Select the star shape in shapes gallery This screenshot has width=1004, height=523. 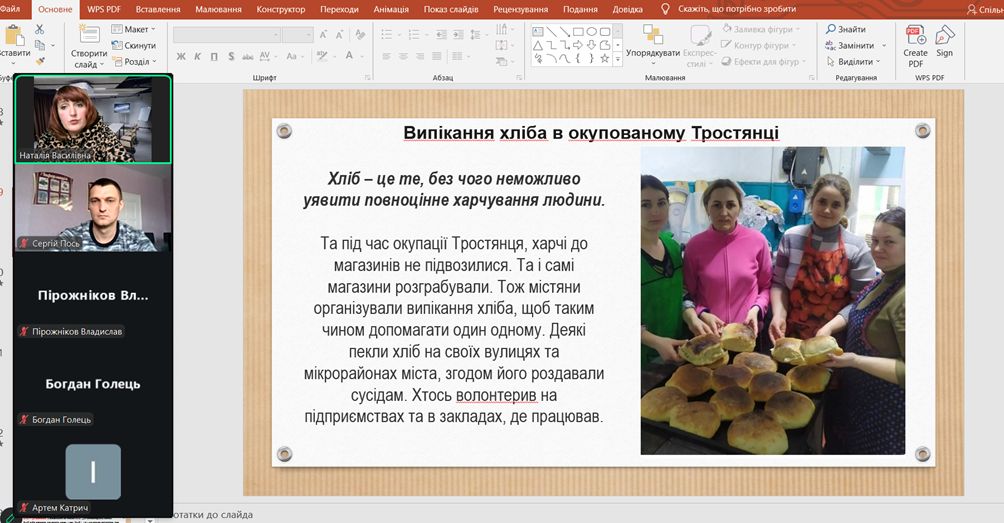[605, 57]
